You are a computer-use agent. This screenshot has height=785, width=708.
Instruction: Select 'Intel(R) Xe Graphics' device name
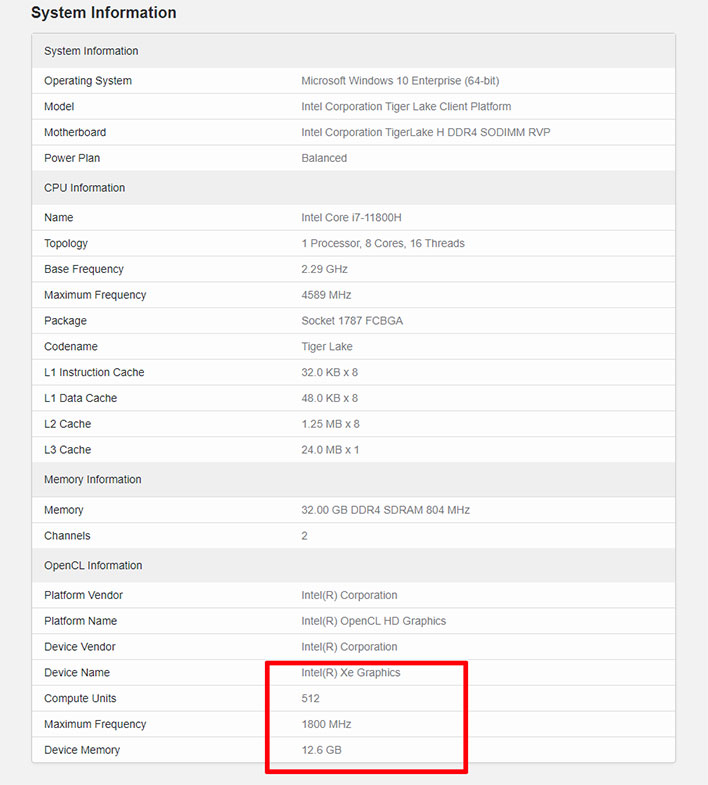351,672
